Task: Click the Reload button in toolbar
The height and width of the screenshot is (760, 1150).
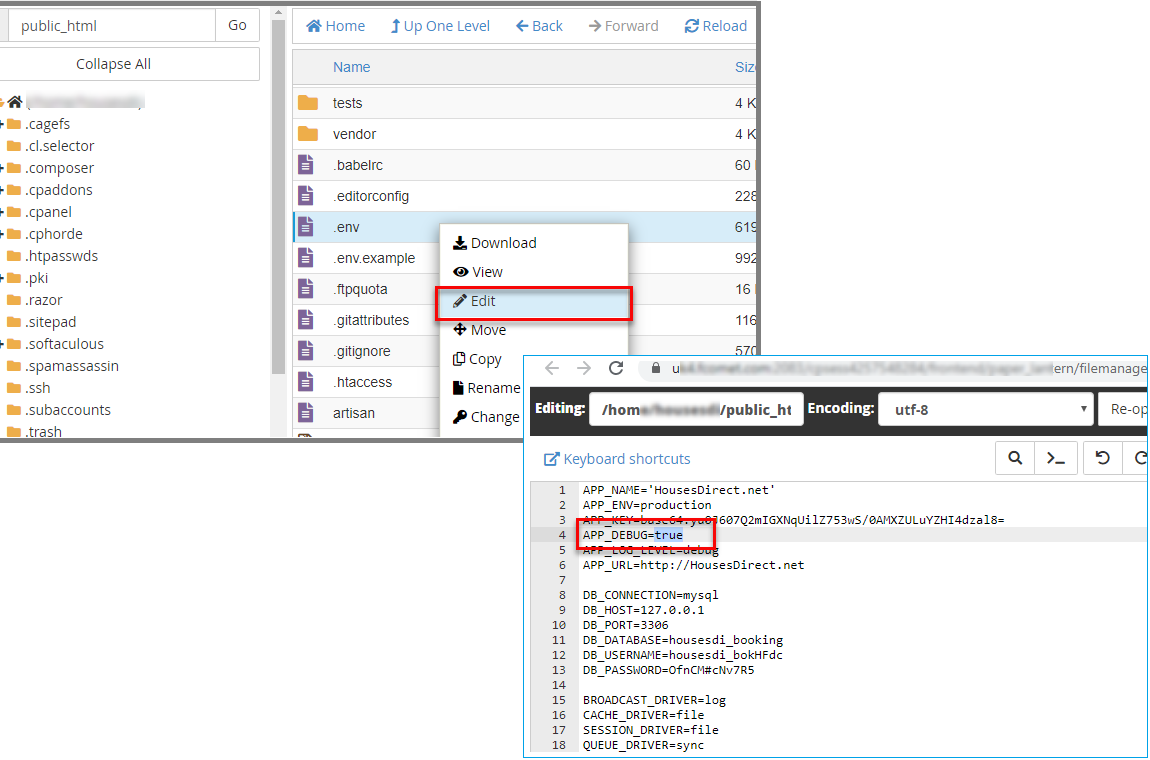Action: click(715, 26)
